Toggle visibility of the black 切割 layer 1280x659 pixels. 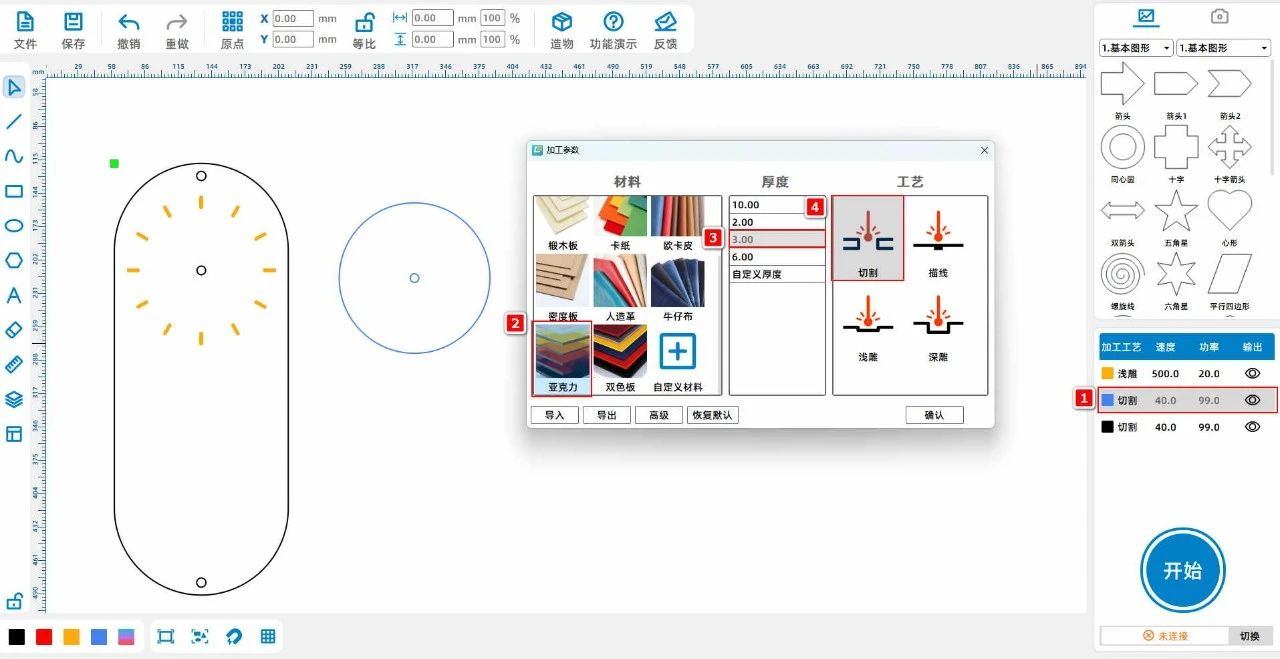click(1251, 427)
